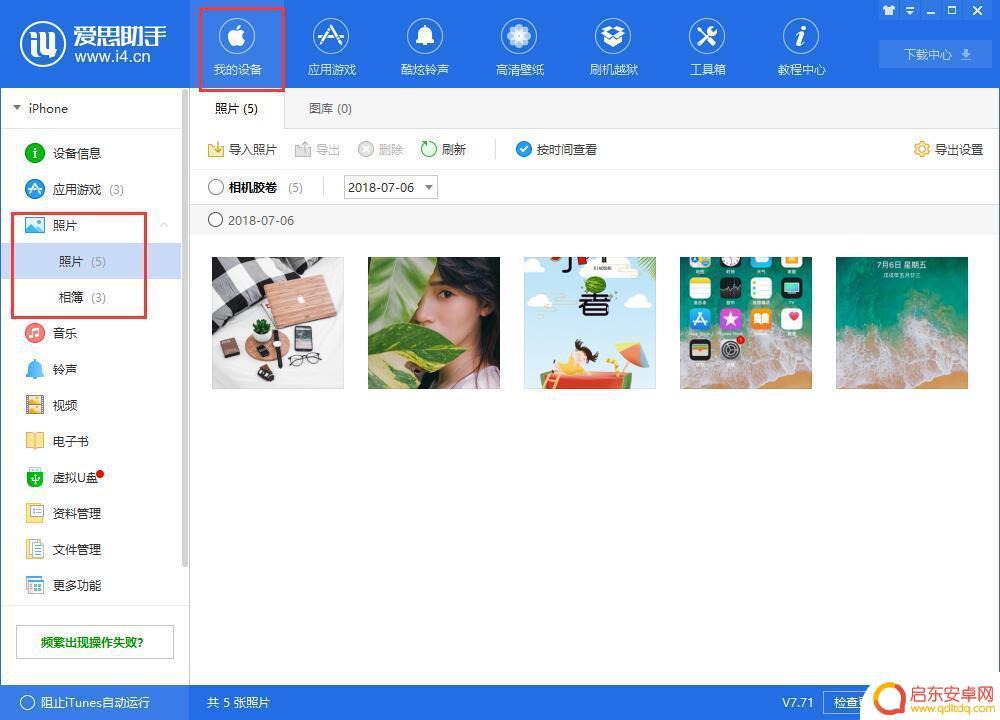Select the woman with leaf photo thumbnail
The height and width of the screenshot is (720, 1000).
tap(434, 323)
